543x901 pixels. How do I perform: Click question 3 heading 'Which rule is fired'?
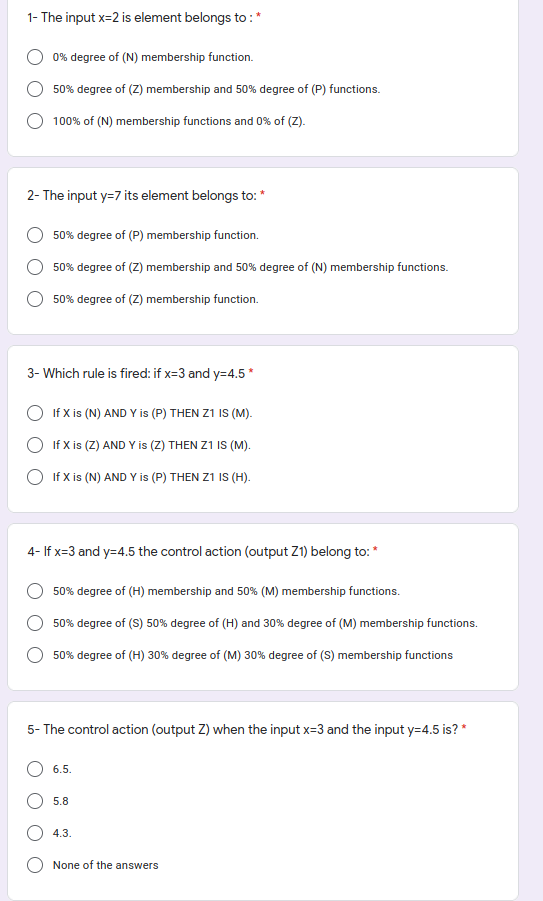[136, 374]
